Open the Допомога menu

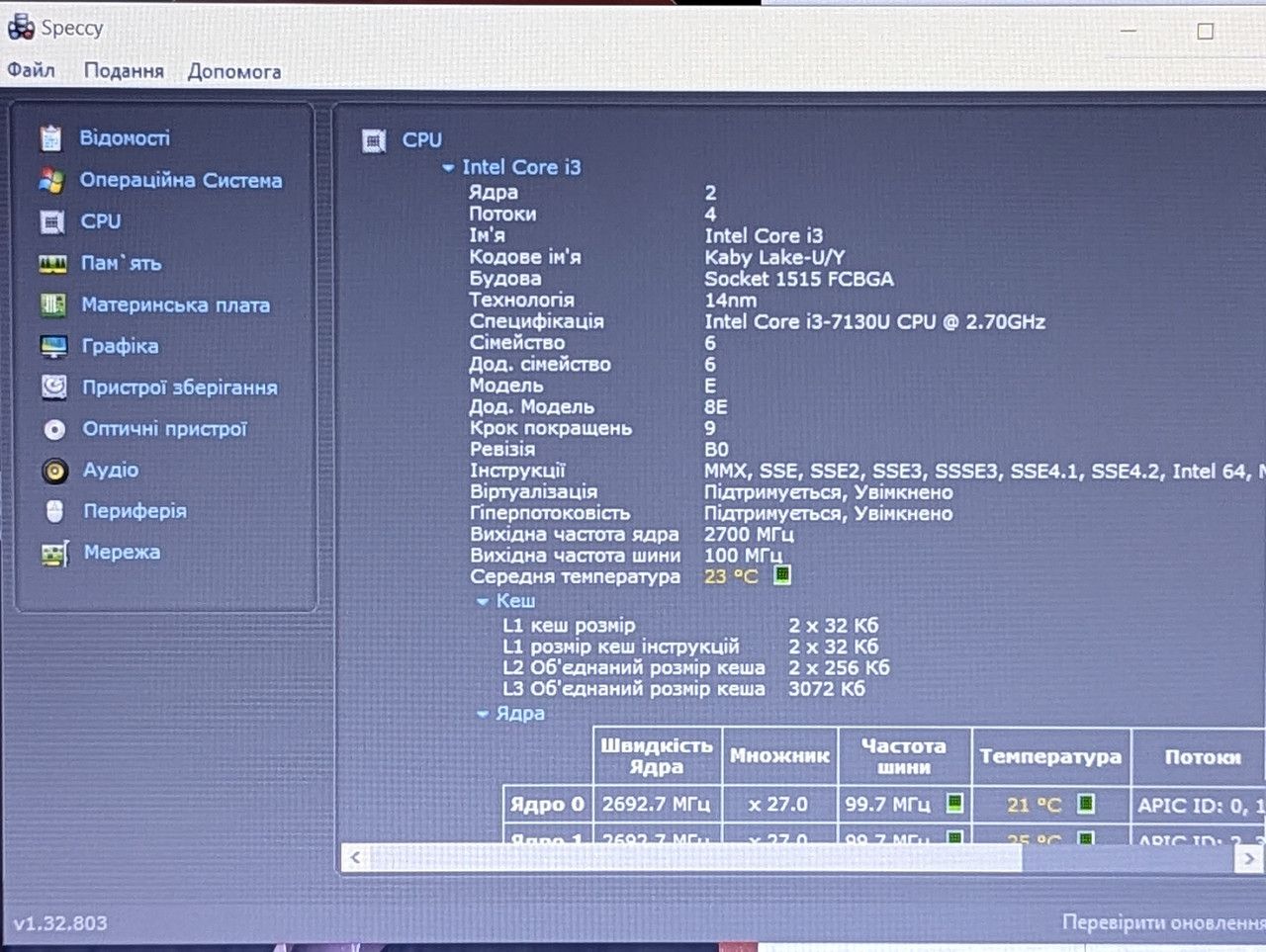[x=234, y=71]
